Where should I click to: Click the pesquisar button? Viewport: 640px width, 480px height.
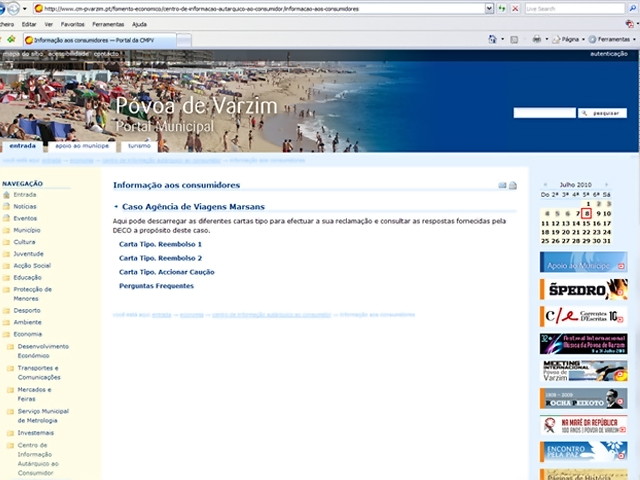coord(602,113)
